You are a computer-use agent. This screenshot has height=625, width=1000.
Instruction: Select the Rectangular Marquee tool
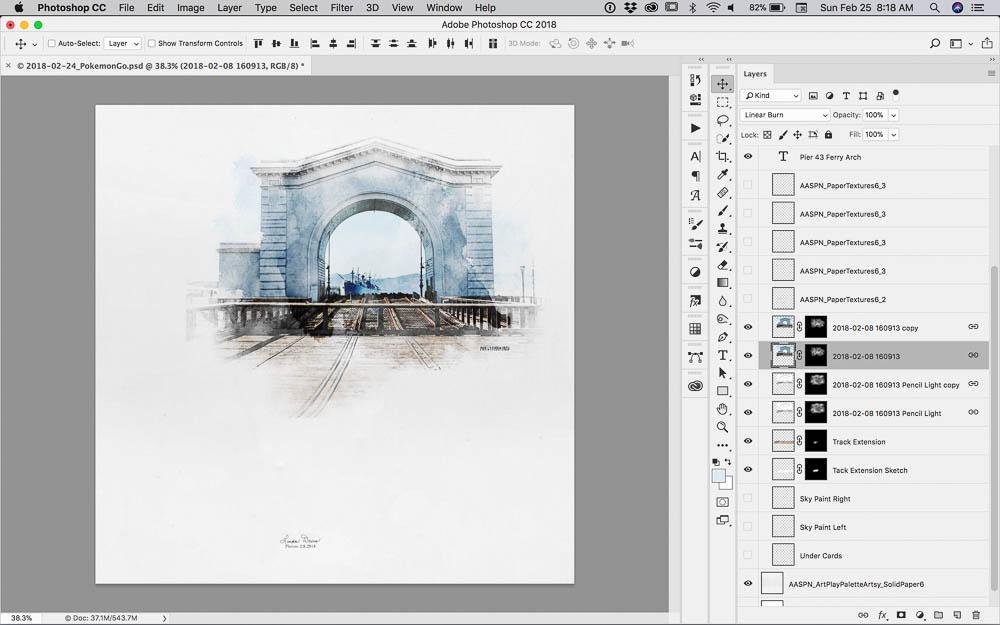coord(722,102)
